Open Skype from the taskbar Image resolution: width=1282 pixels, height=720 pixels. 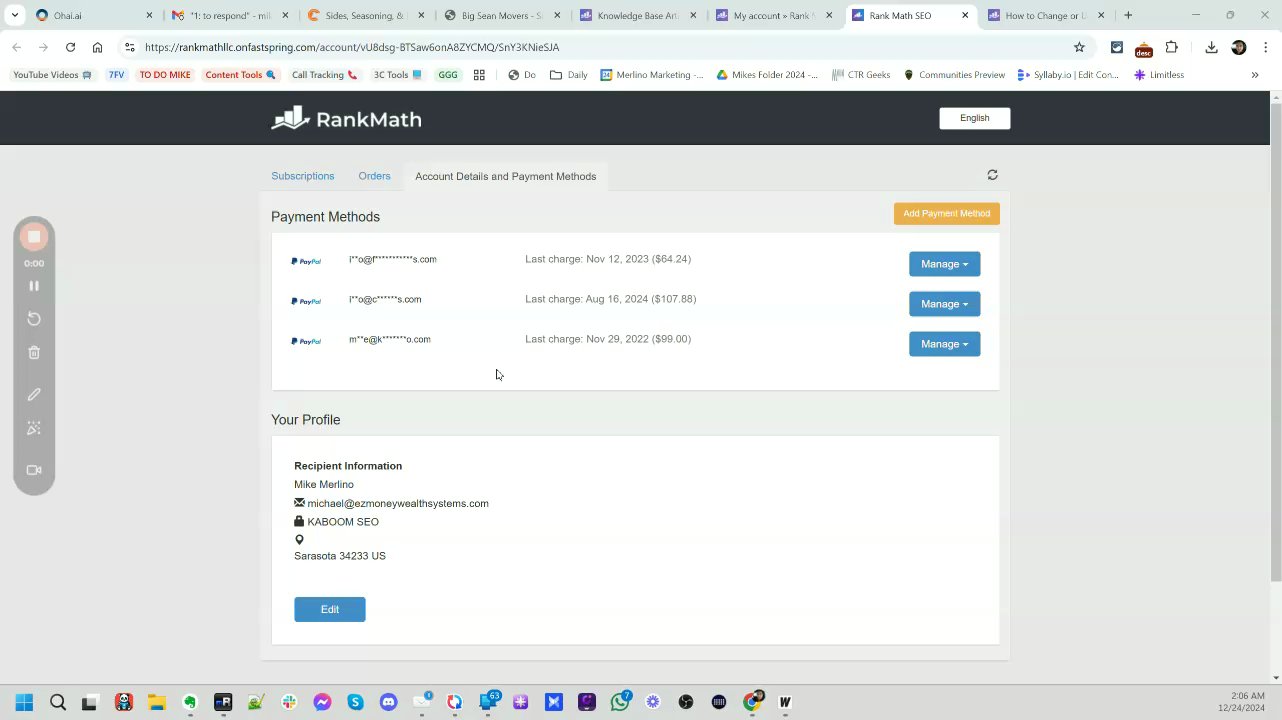[355, 702]
